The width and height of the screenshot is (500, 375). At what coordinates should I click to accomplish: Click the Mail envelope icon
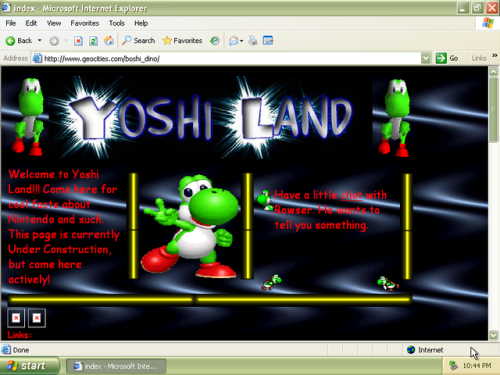(233, 41)
